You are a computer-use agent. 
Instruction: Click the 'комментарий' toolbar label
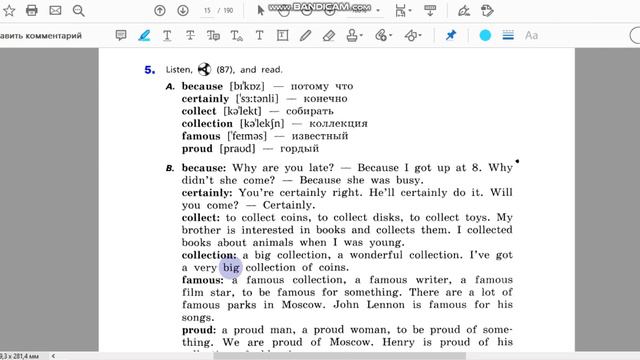[53, 36]
